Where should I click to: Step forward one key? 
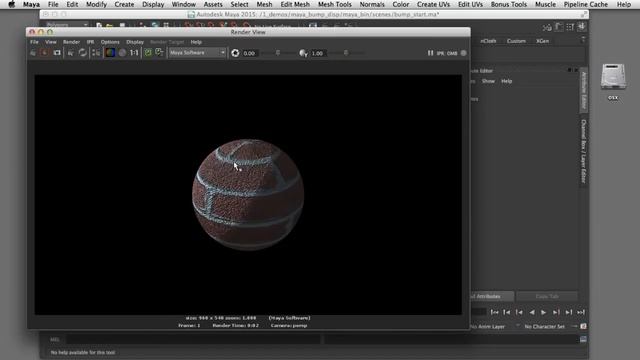556,312
